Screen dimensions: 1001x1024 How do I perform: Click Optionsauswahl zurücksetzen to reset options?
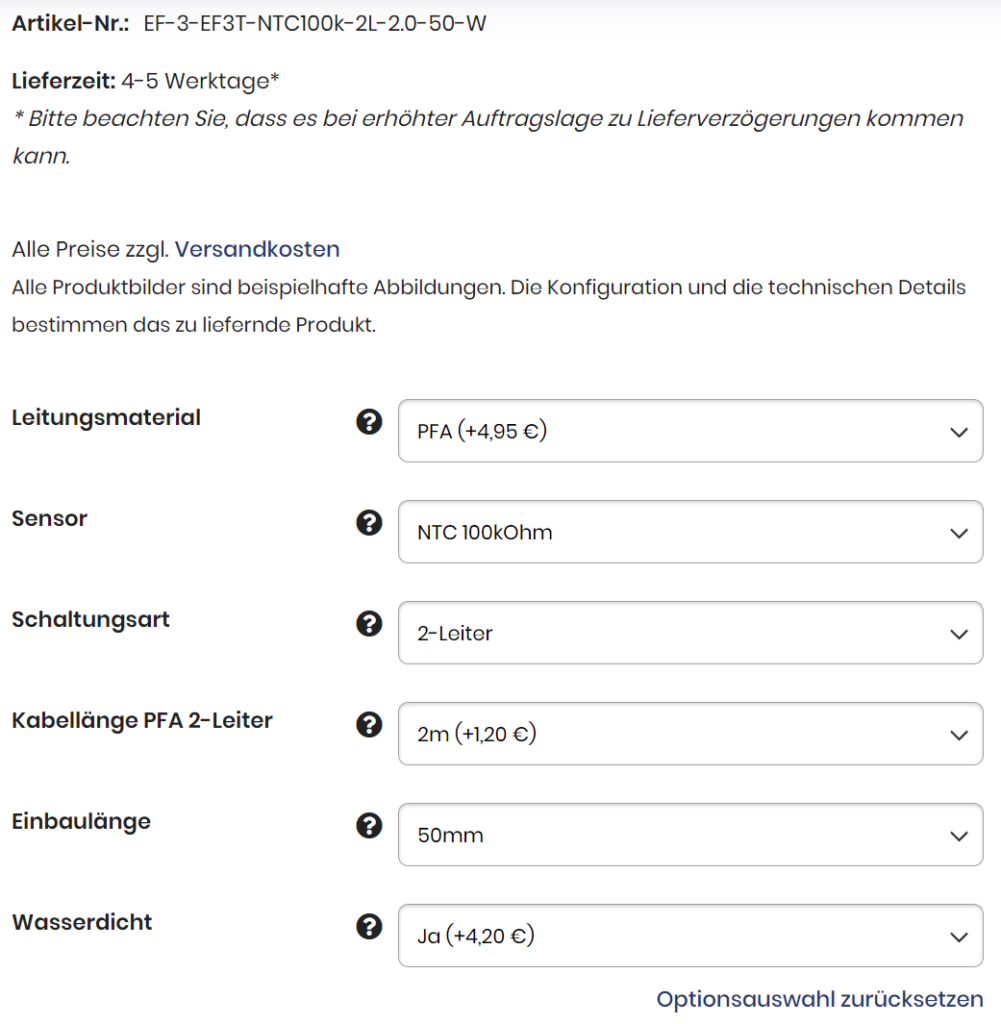pos(819,999)
